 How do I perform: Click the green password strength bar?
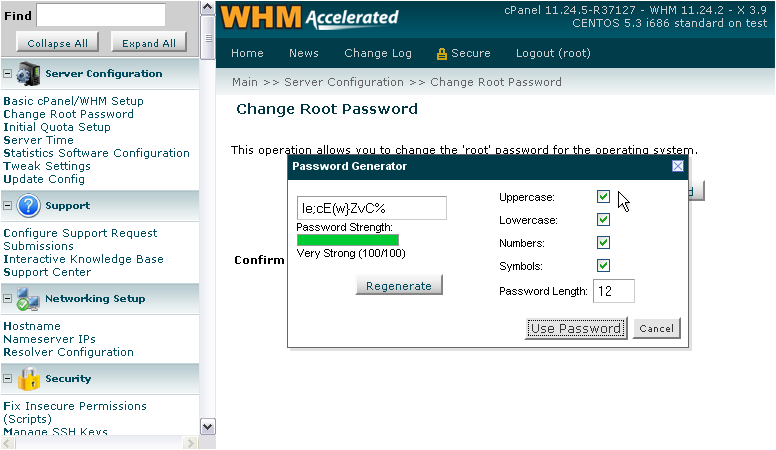(347, 240)
